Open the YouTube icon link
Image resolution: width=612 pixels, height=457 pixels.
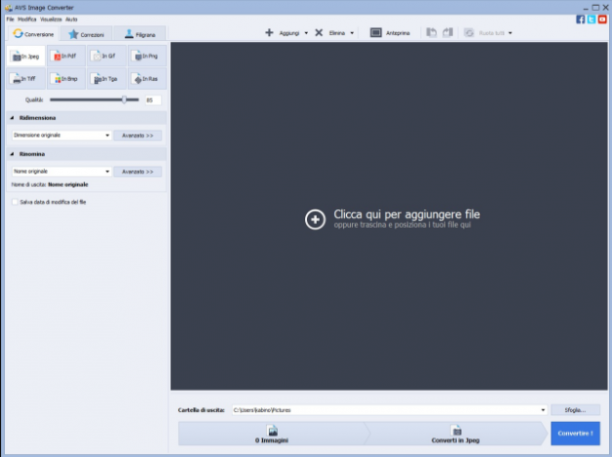pyautogui.click(x=602, y=19)
